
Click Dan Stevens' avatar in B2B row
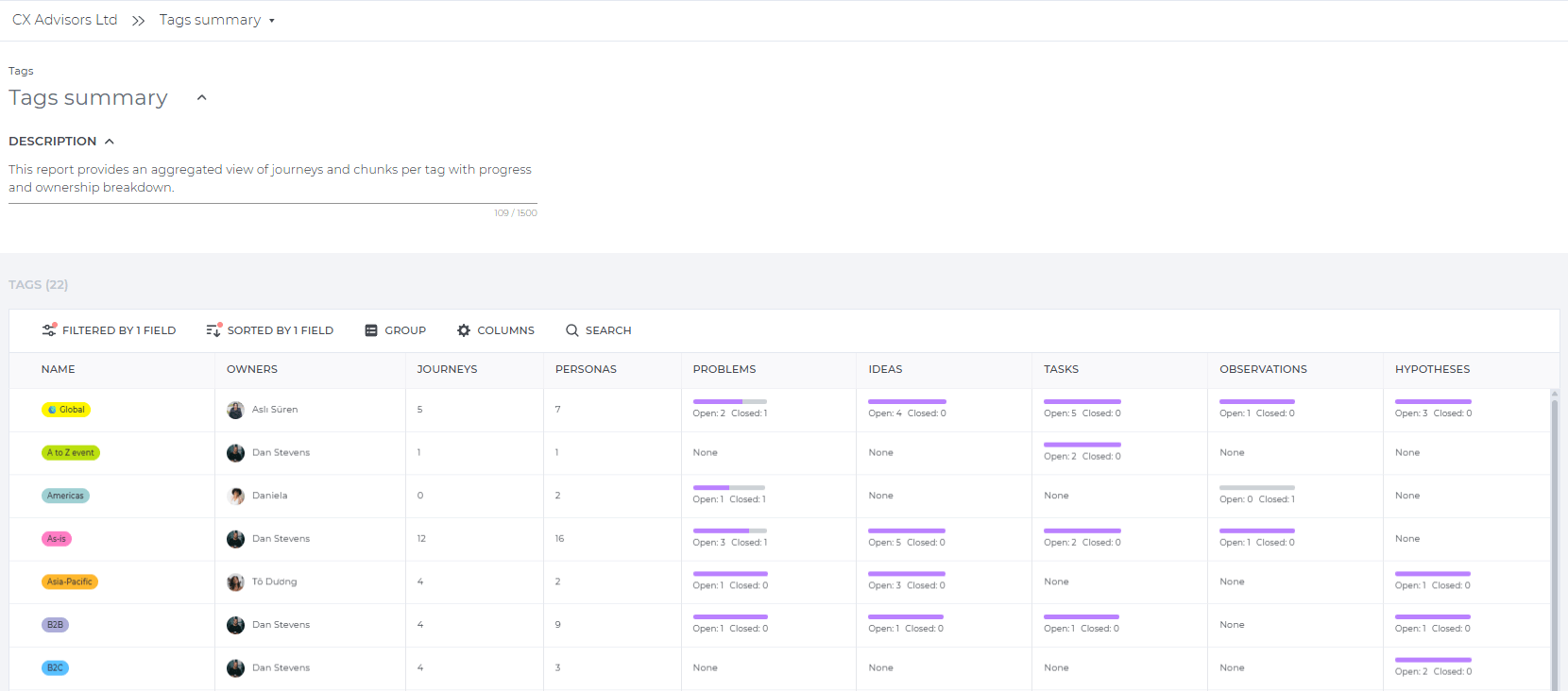click(236, 625)
